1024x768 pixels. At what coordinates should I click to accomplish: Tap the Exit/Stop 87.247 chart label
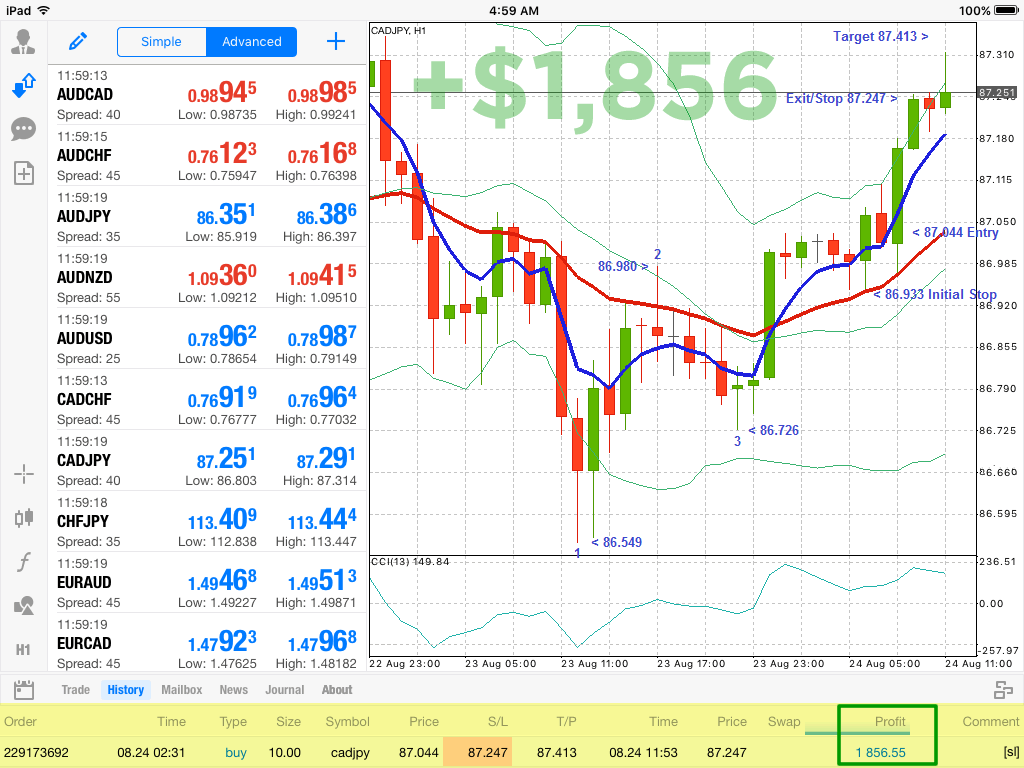click(x=841, y=99)
